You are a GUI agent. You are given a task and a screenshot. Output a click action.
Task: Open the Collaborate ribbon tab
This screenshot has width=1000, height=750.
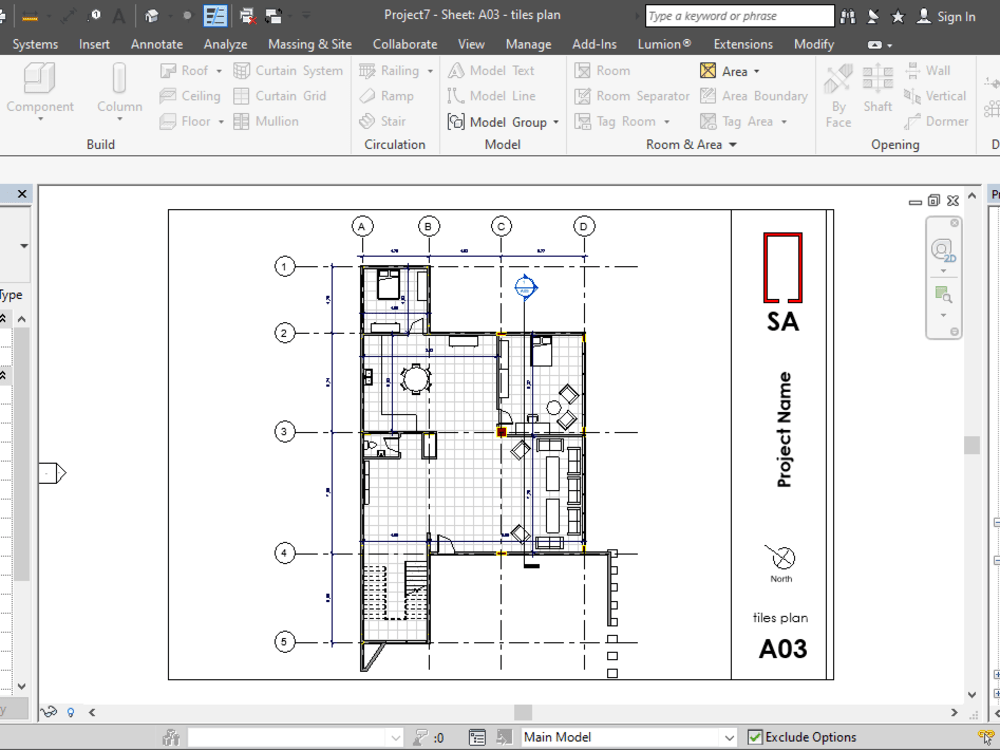tap(405, 44)
